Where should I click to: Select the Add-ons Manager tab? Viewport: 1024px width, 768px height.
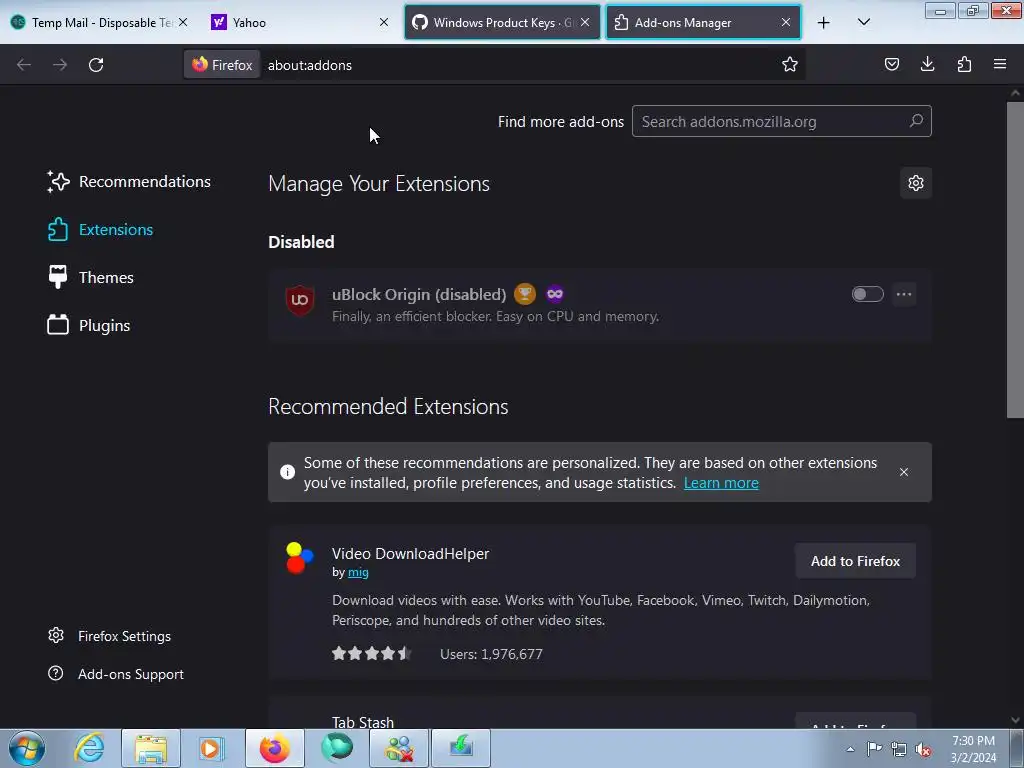703,23
